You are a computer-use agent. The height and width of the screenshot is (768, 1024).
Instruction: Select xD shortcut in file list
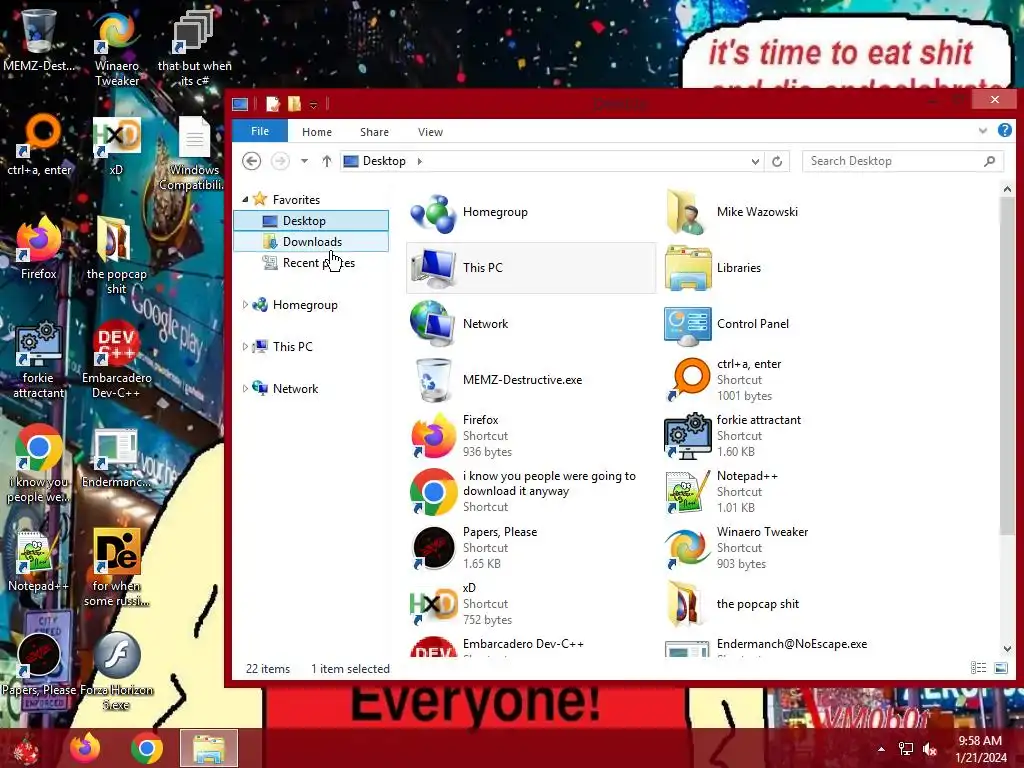click(x=530, y=603)
